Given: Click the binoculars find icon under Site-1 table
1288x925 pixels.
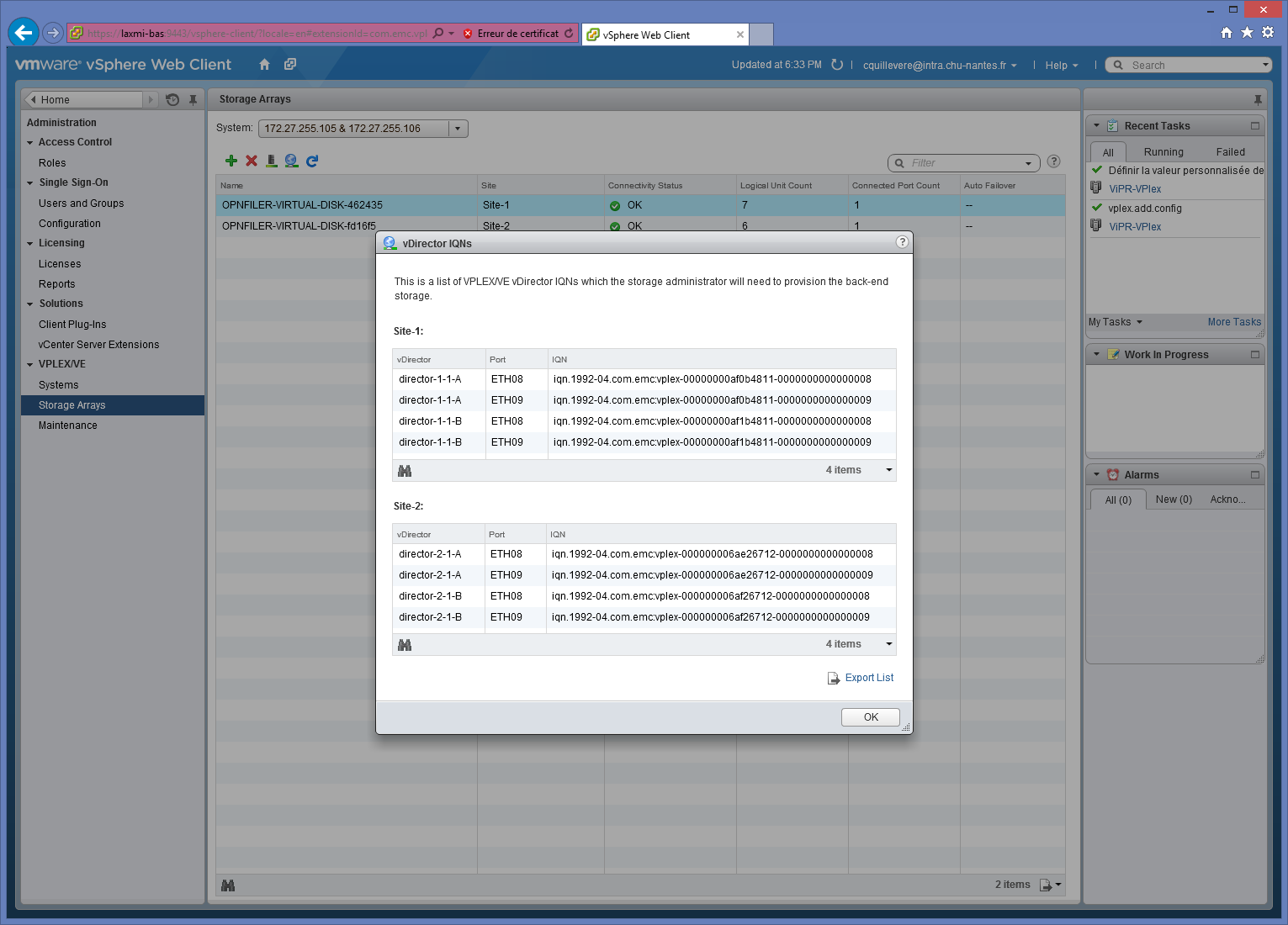Looking at the screenshot, I should tap(405, 471).
